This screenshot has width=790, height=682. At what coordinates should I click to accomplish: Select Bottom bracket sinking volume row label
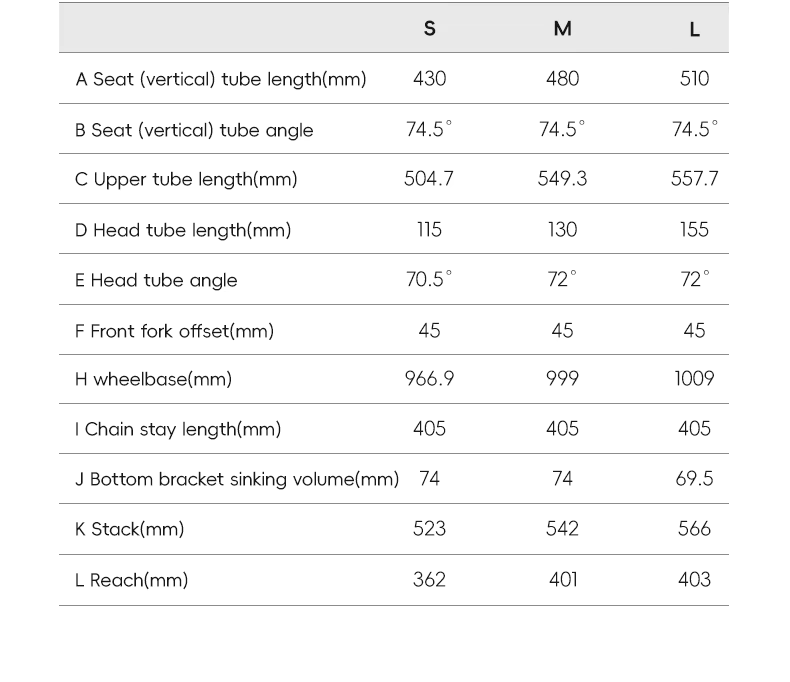pos(237,479)
